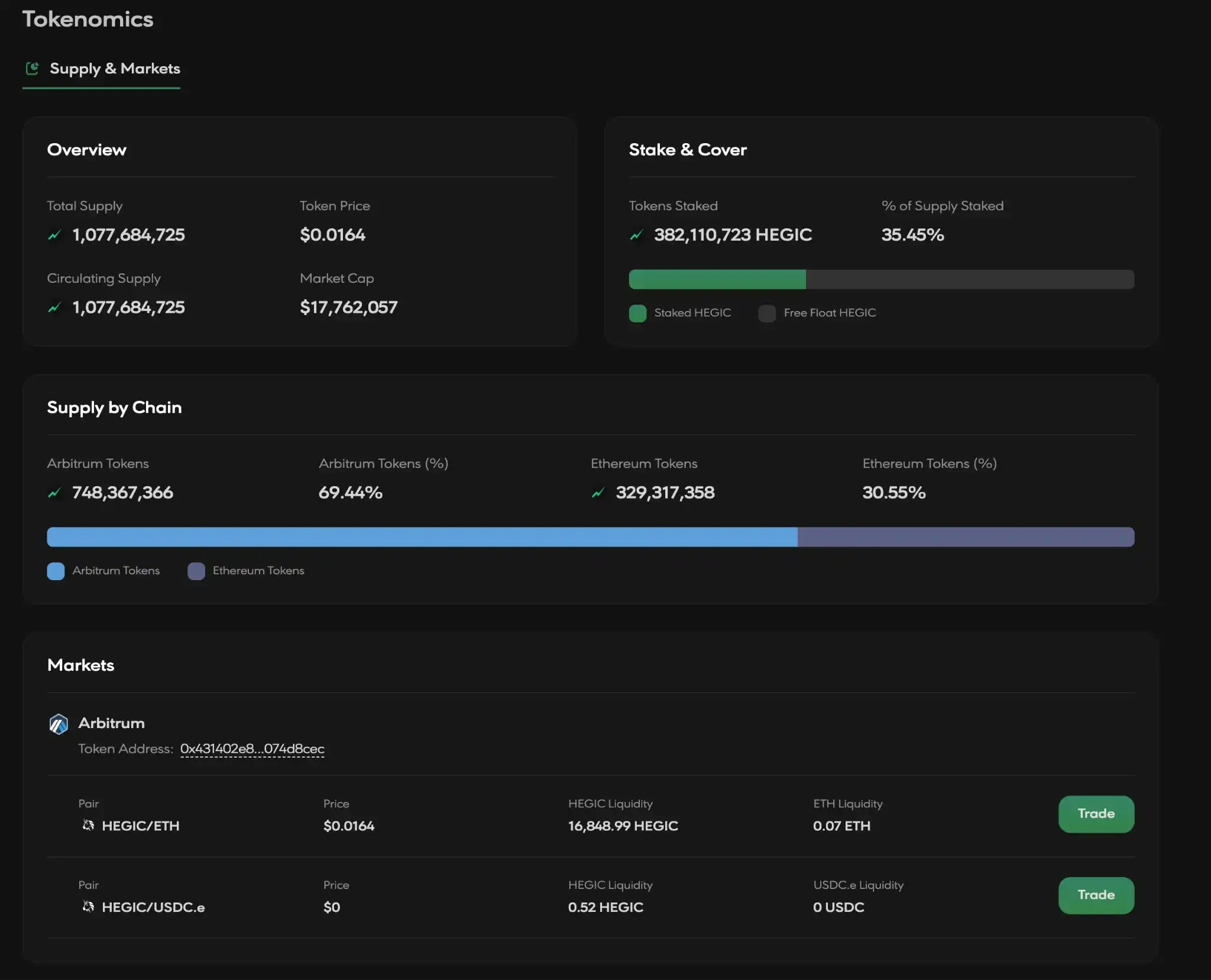Click the trend icon beside Arbitrum Tokens value
Viewport: 1211px width, 980px height.
click(54, 493)
